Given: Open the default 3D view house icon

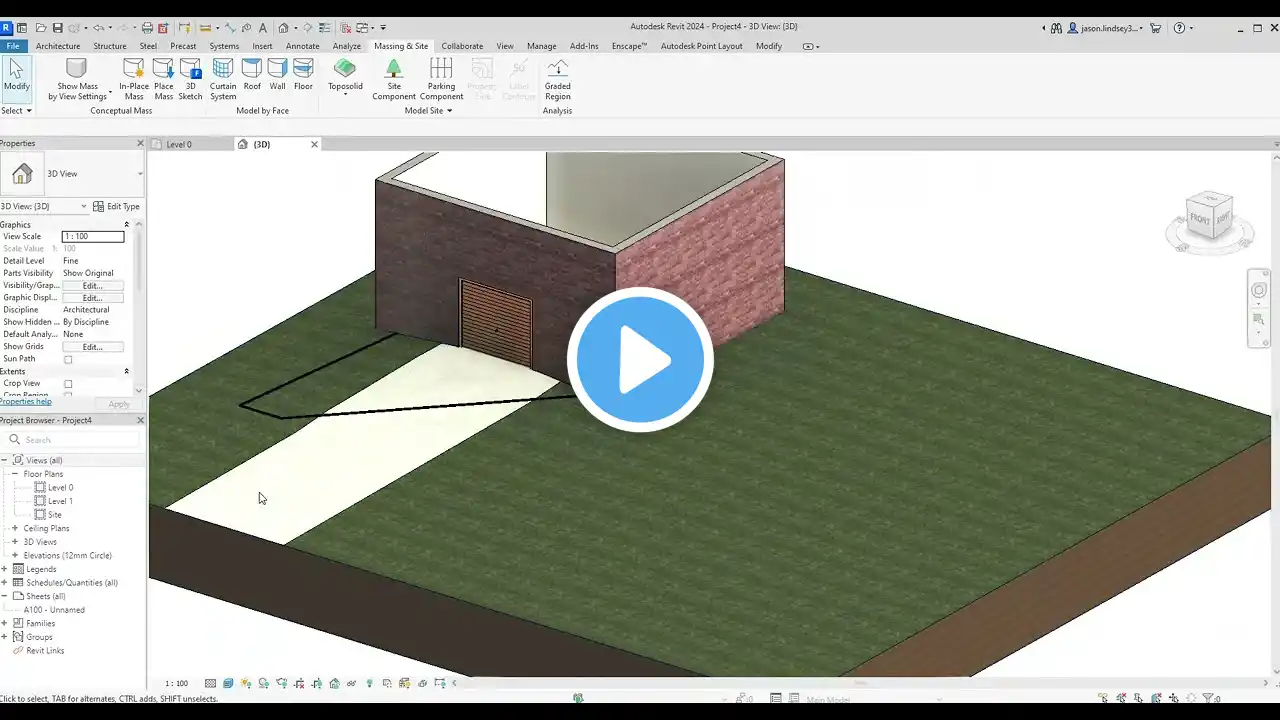Looking at the screenshot, I should (x=283, y=28).
